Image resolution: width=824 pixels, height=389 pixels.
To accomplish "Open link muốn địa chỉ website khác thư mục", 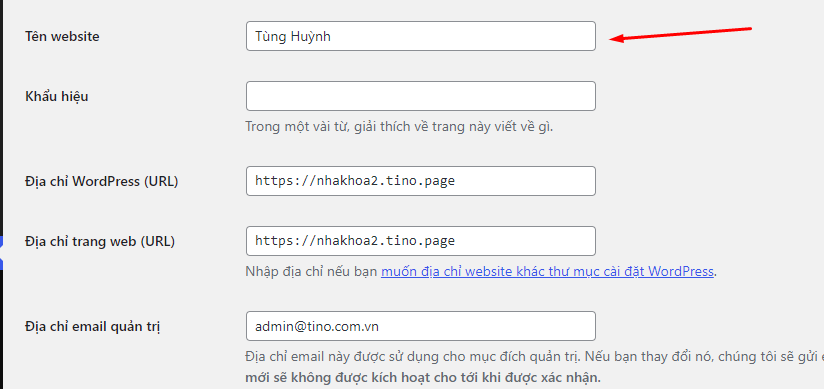I will pos(547,272).
